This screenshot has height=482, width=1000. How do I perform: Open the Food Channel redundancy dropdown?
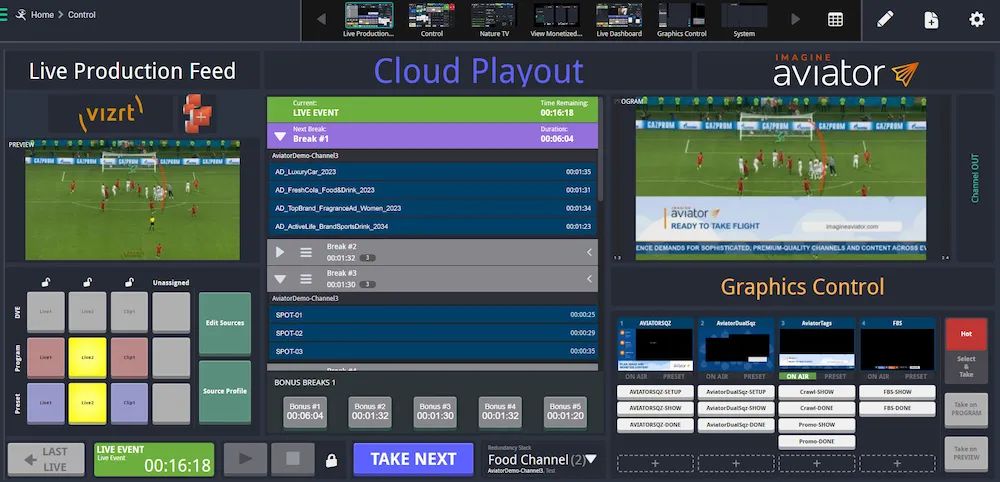coord(591,460)
